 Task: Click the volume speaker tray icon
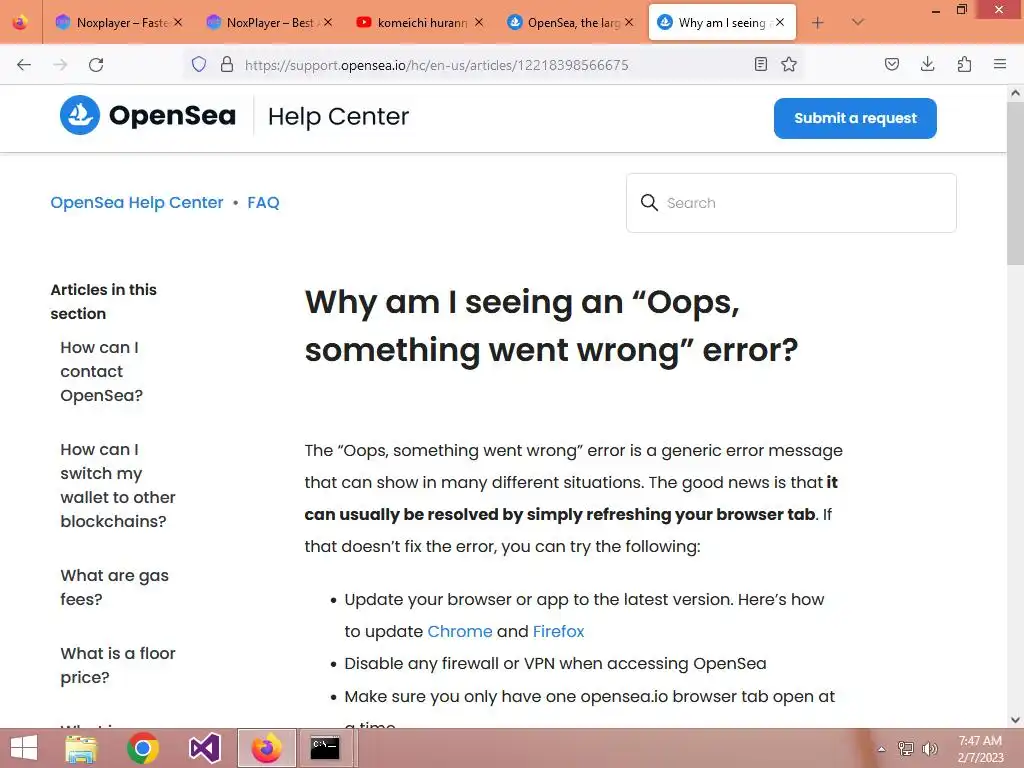(930, 748)
